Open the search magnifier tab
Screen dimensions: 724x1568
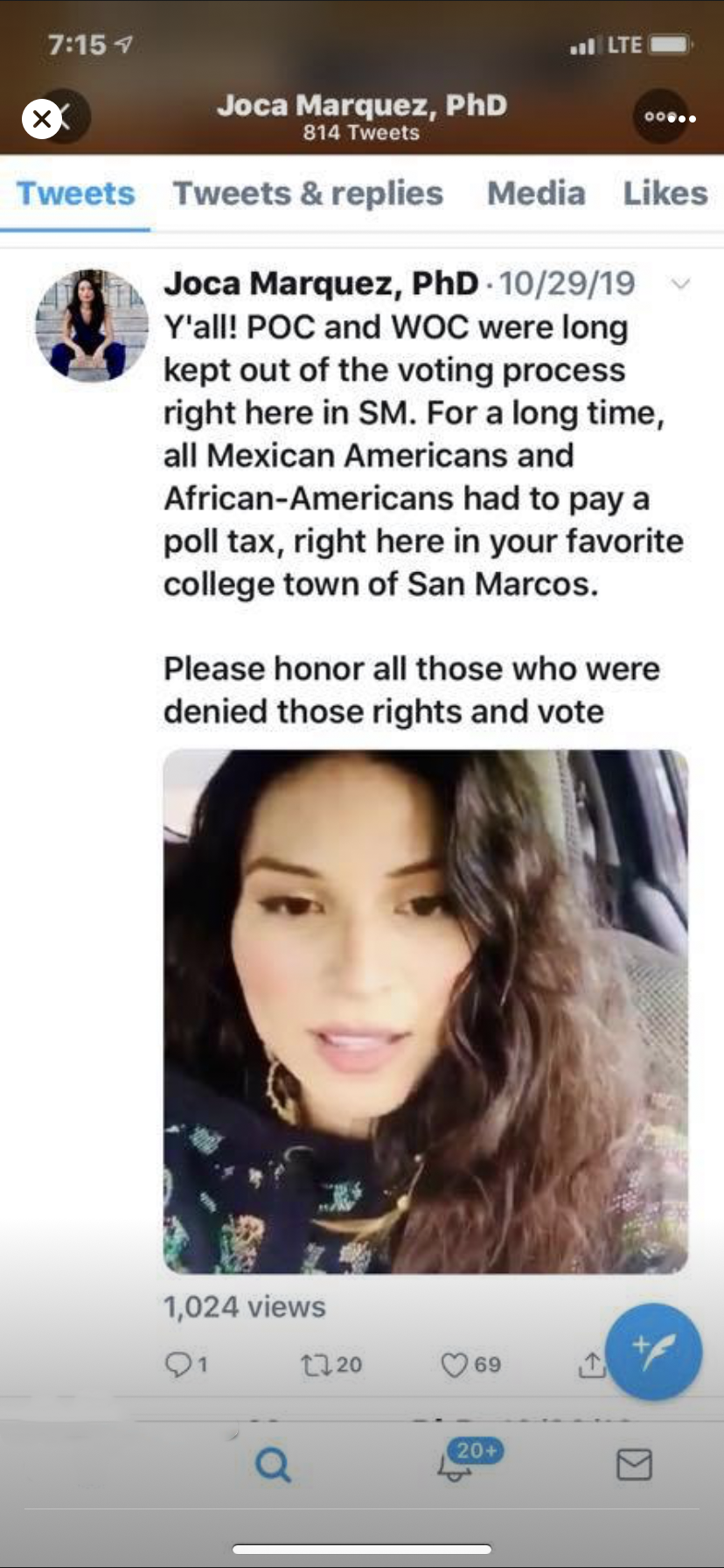coord(273,1464)
